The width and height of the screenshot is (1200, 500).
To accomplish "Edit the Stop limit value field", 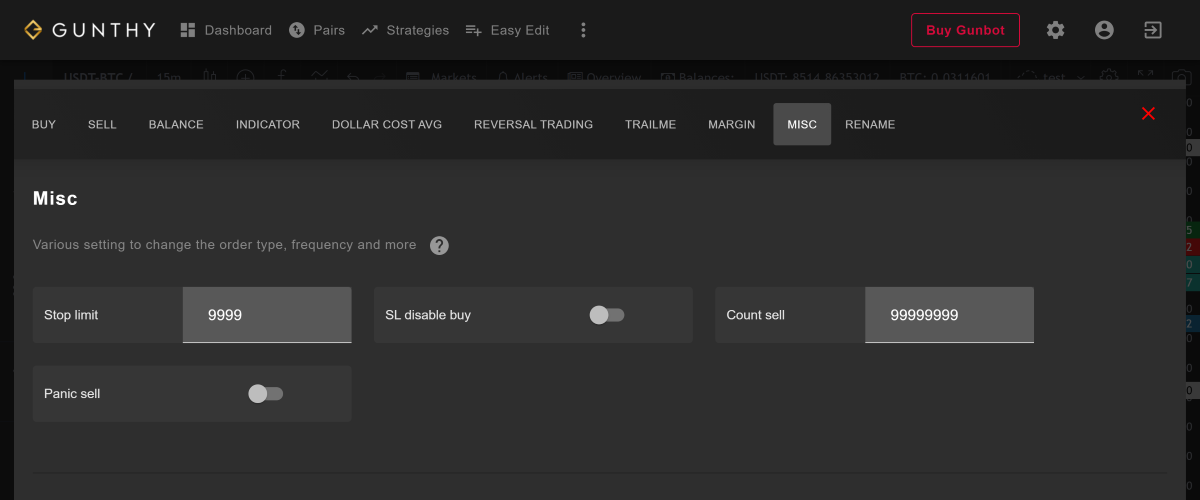I will (267, 315).
